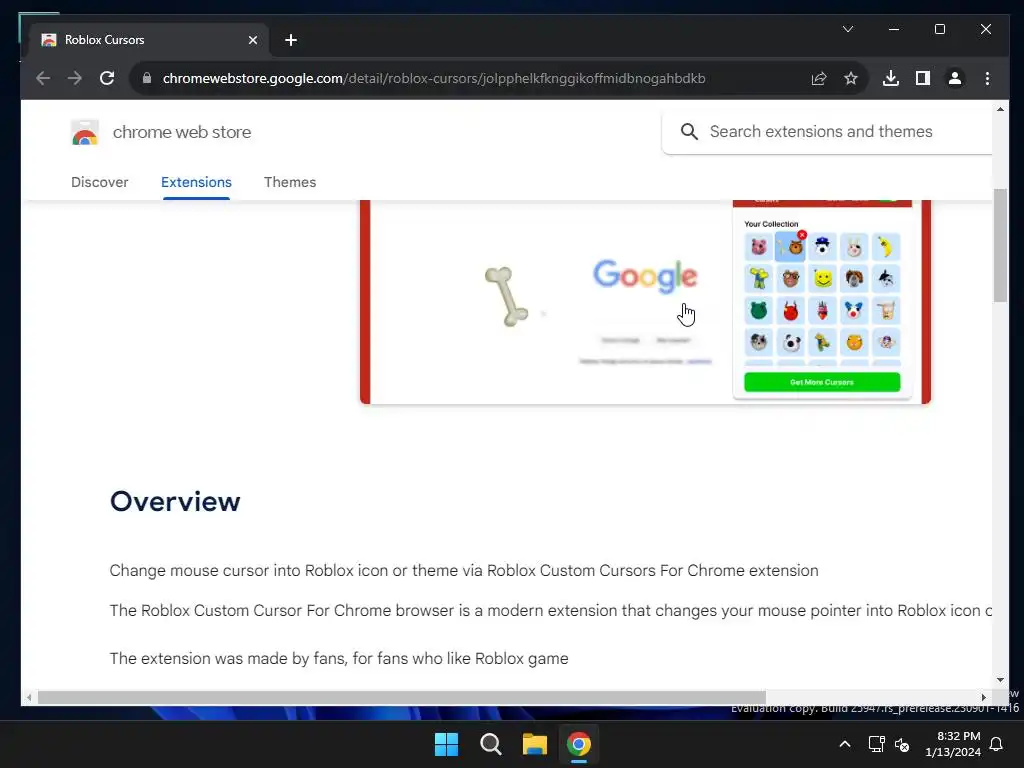Image resolution: width=1024 pixels, height=768 pixels.
Task: Open the notifications bell
Action: (x=997, y=744)
